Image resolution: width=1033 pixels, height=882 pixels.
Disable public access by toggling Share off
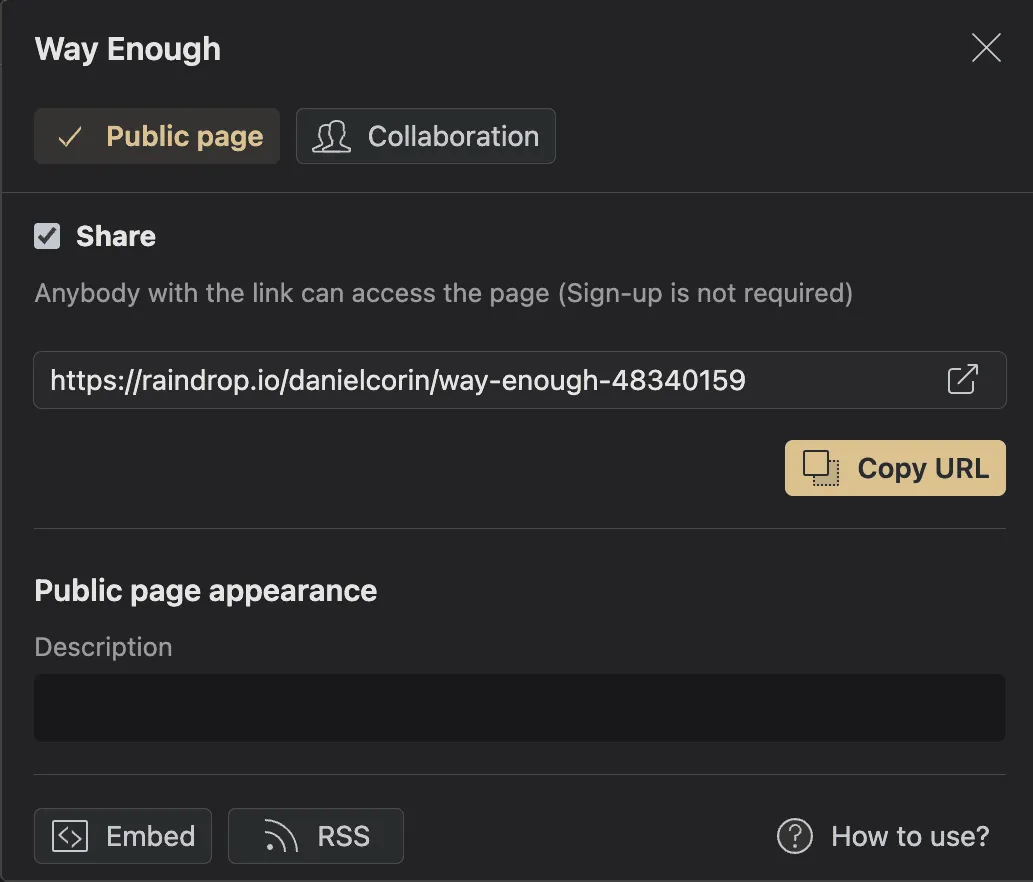pos(46,236)
